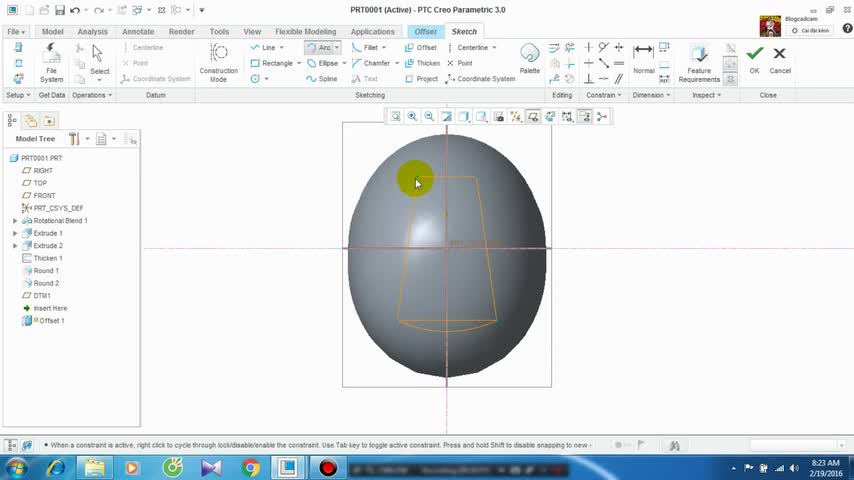The width and height of the screenshot is (854, 480).
Task: Select the Chamfer tool
Action: (371, 63)
